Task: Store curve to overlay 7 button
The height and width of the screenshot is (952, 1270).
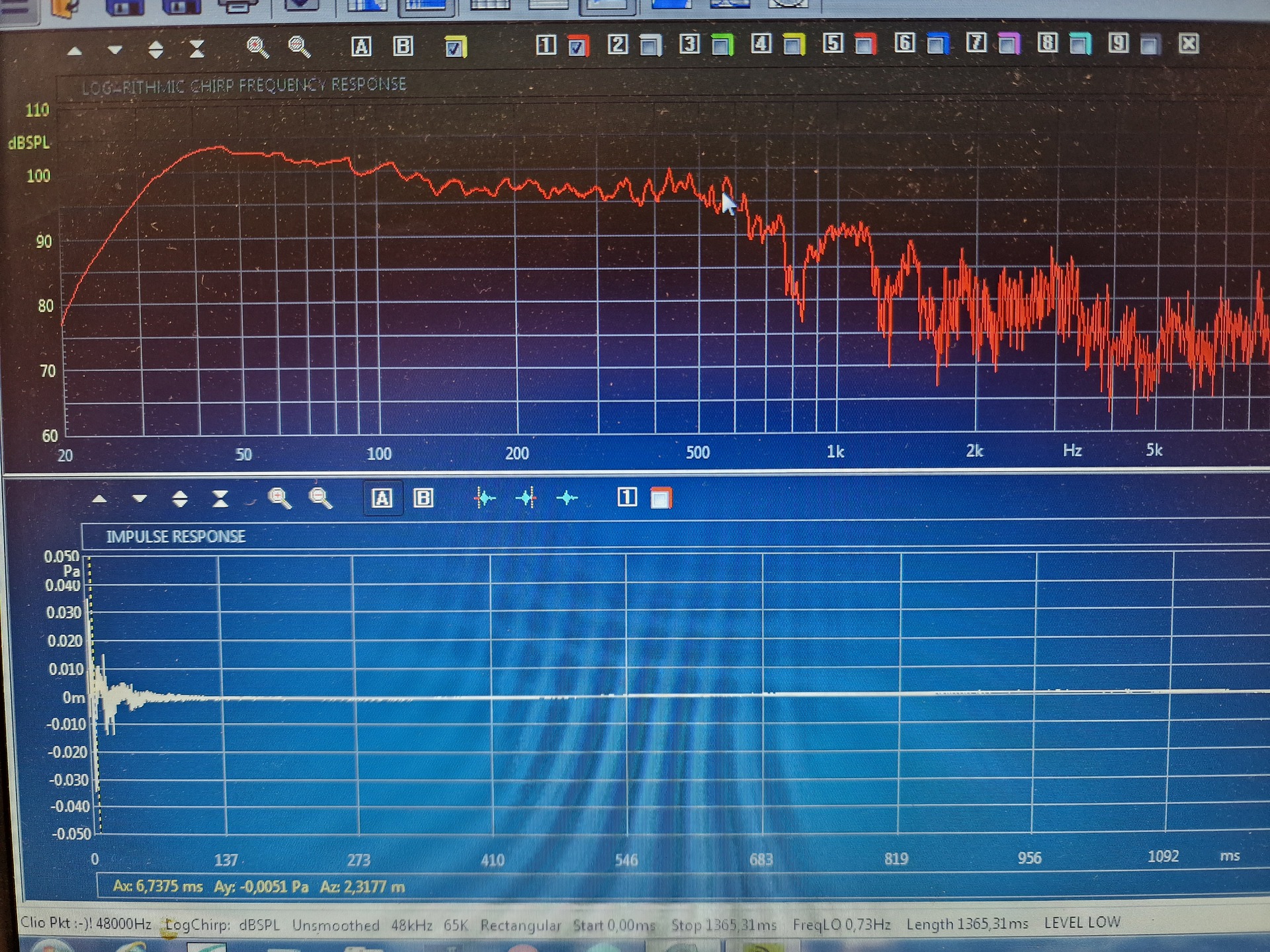Action: pos(976,43)
